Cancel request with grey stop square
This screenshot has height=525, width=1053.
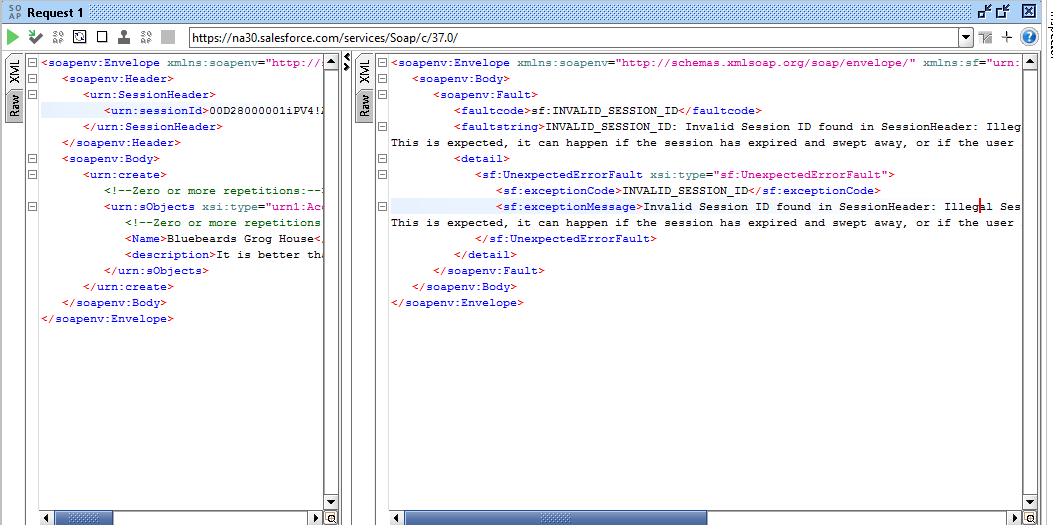pyautogui.click(x=168, y=37)
